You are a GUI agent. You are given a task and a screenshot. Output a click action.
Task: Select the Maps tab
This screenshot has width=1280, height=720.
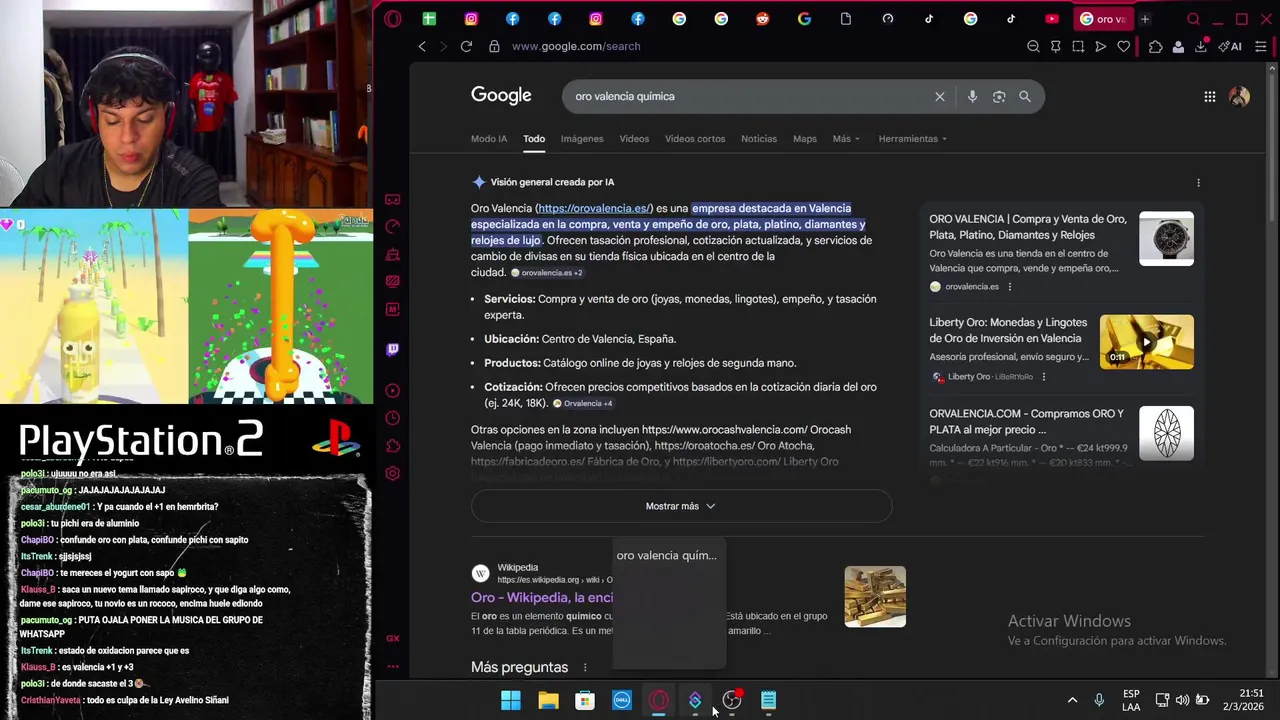(805, 139)
